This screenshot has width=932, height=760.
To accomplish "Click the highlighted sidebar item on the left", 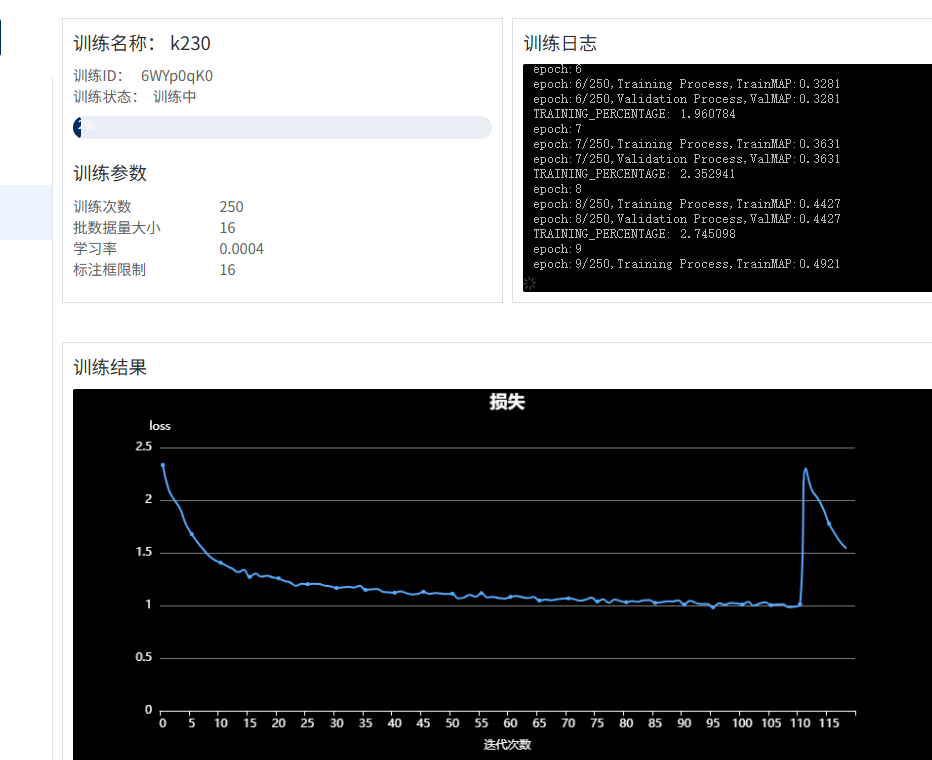I will pos(26,212).
